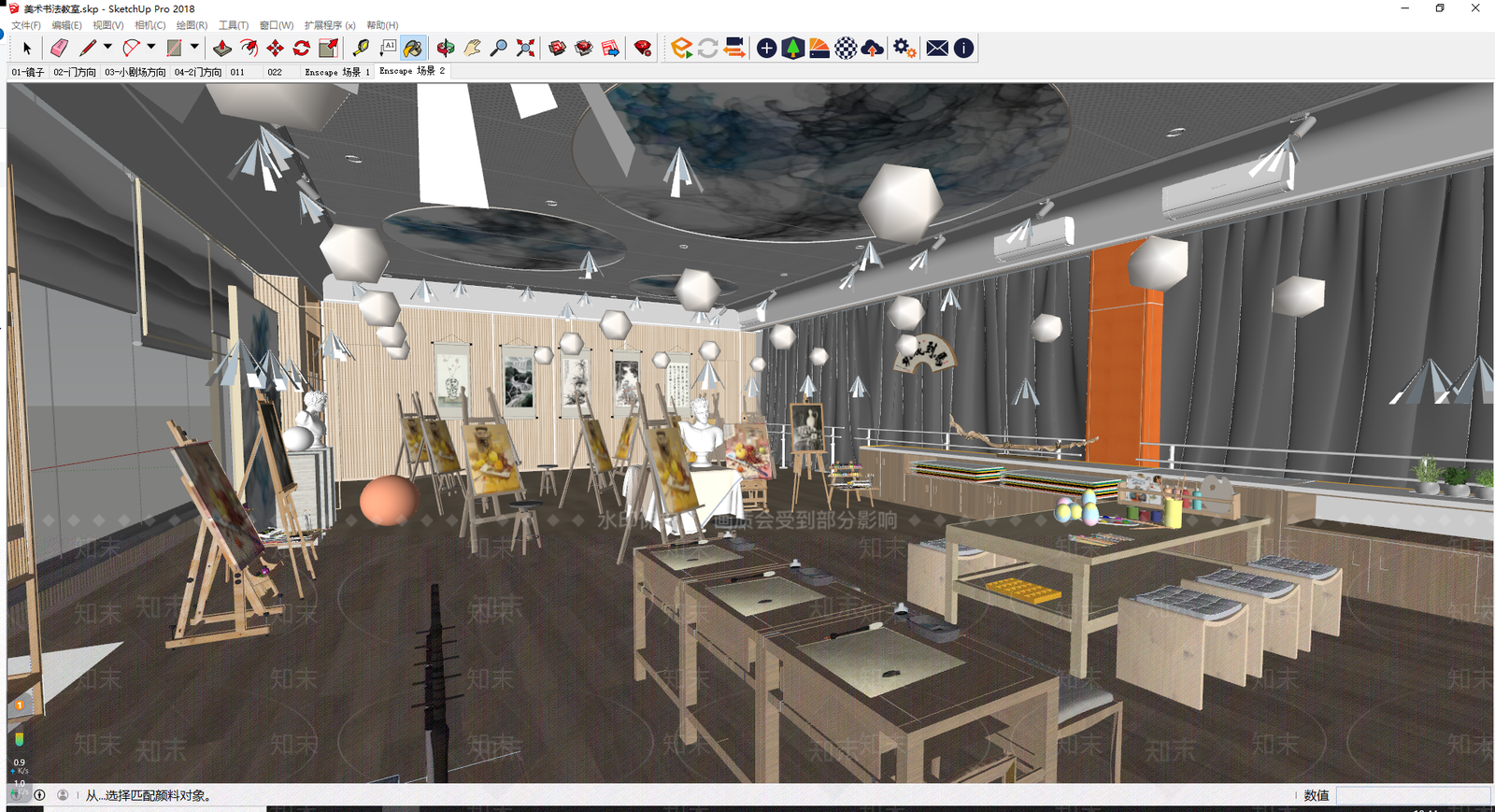Viewport: 1495px width, 812px height.
Task: Click the Zoom Extents tool
Action: [x=526, y=48]
